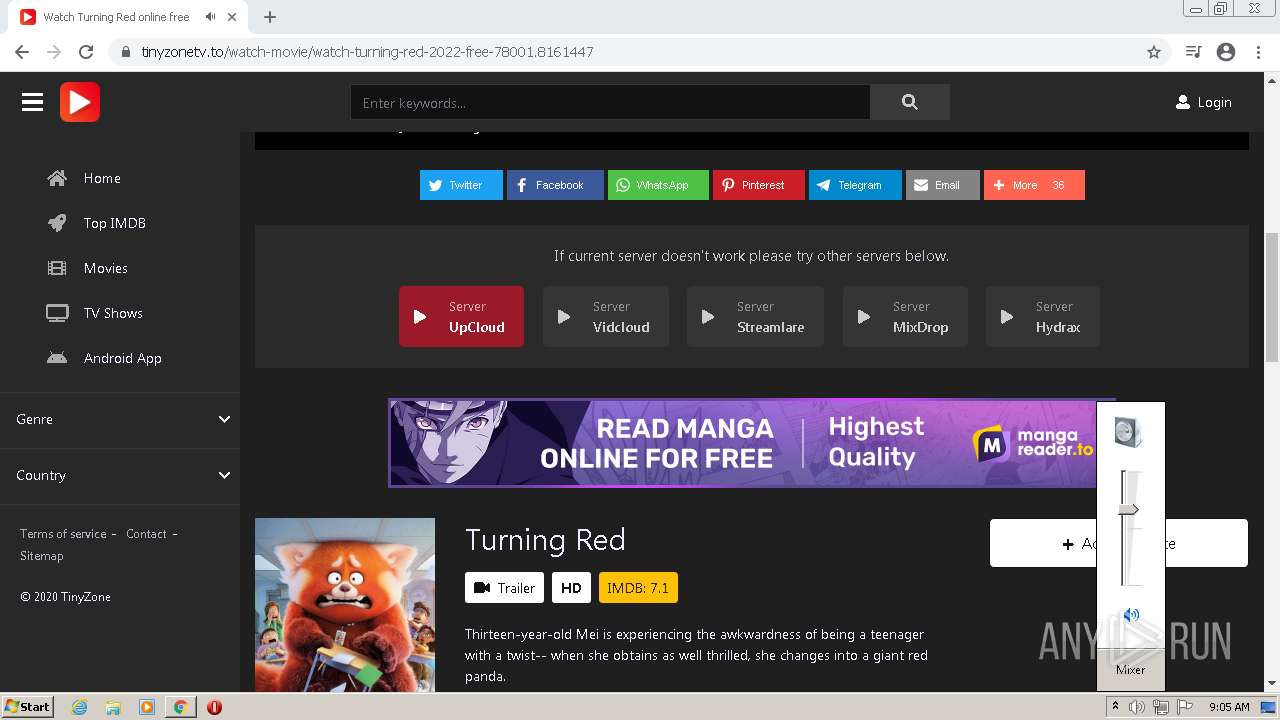Share on Facebook
Image resolution: width=1280 pixels, height=720 pixels.
point(555,185)
